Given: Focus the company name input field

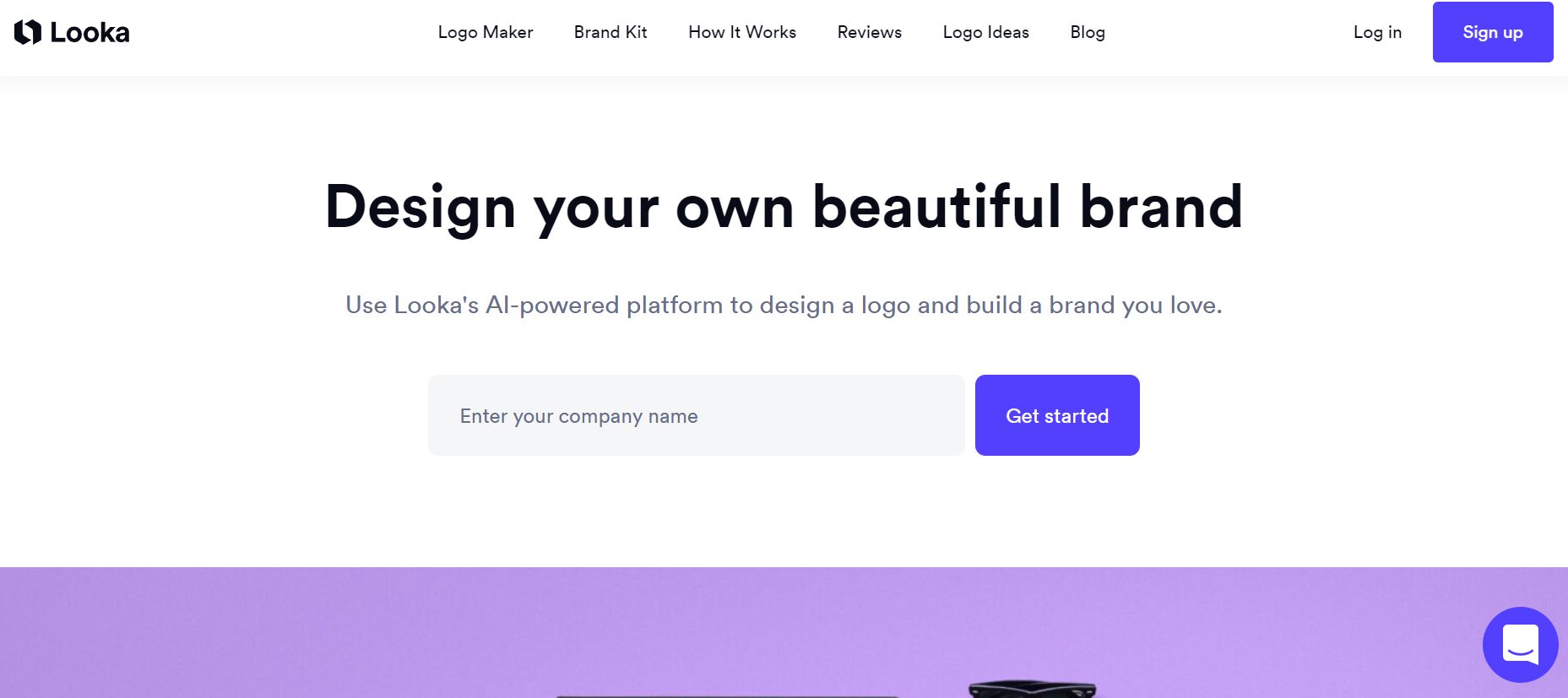Looking at the screenshot, I should click(x=697, y=415).
